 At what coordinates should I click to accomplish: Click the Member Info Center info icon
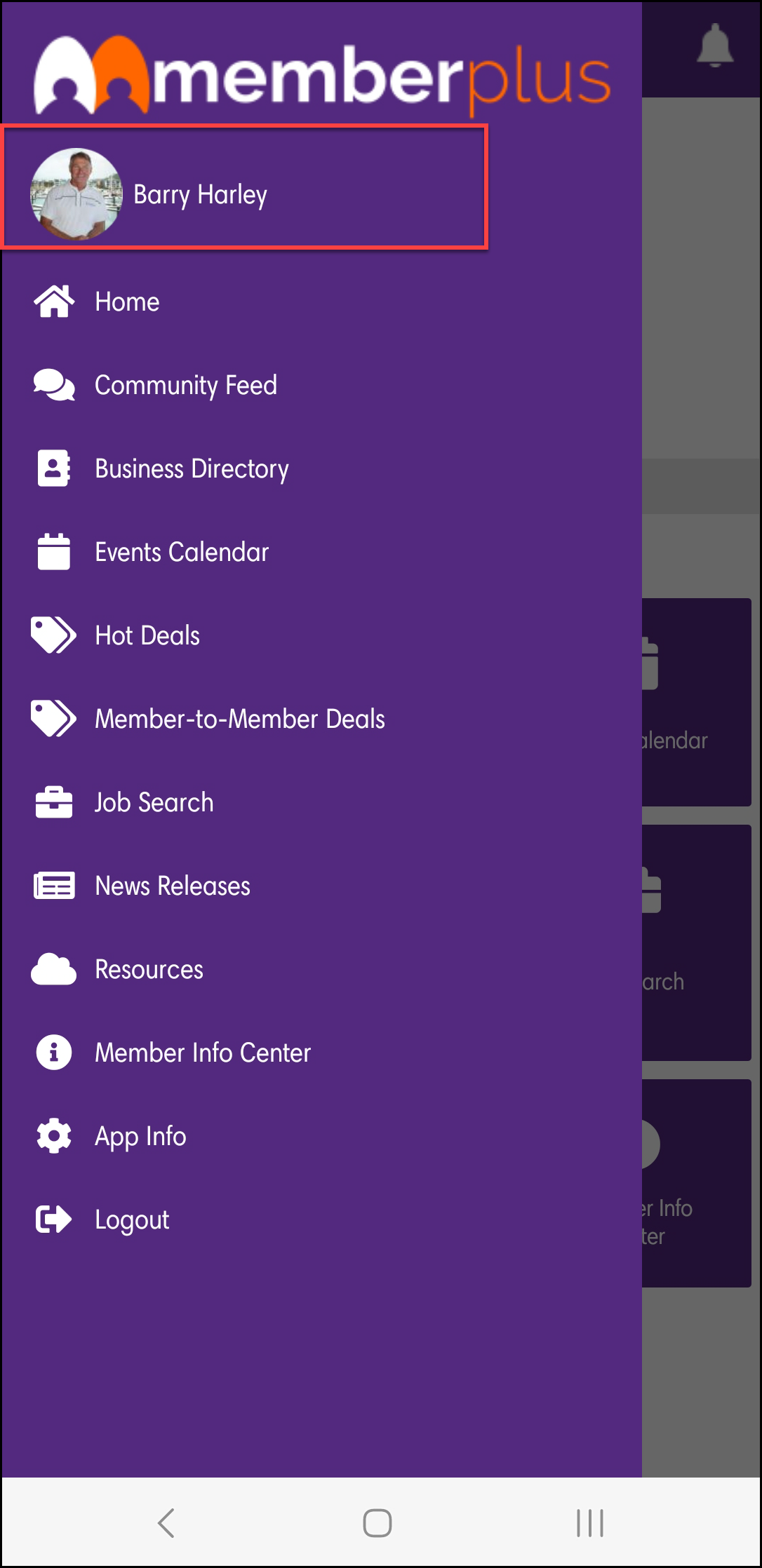[x=54, y=1053]
